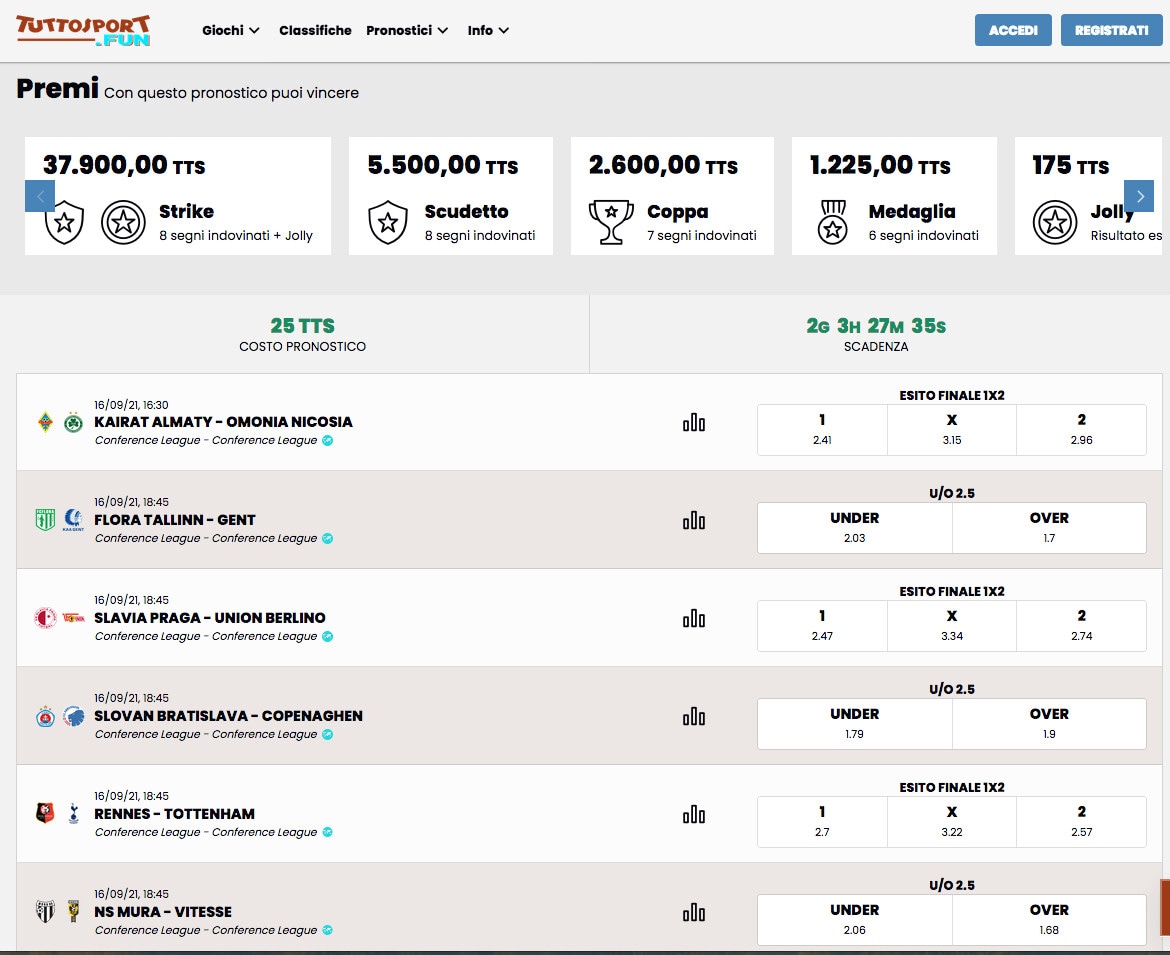Expand the Giochi dropdown menu
Screen dimensions: 1170x955
pyautogui.click(x=231, y=31)
